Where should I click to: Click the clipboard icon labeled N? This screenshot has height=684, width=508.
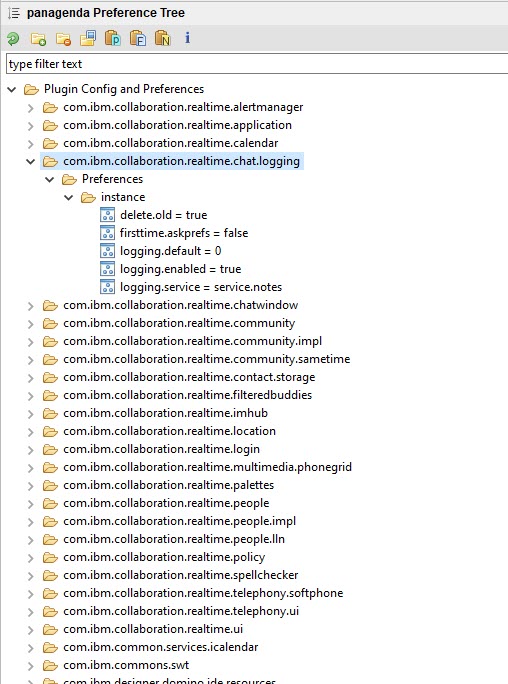163,38
